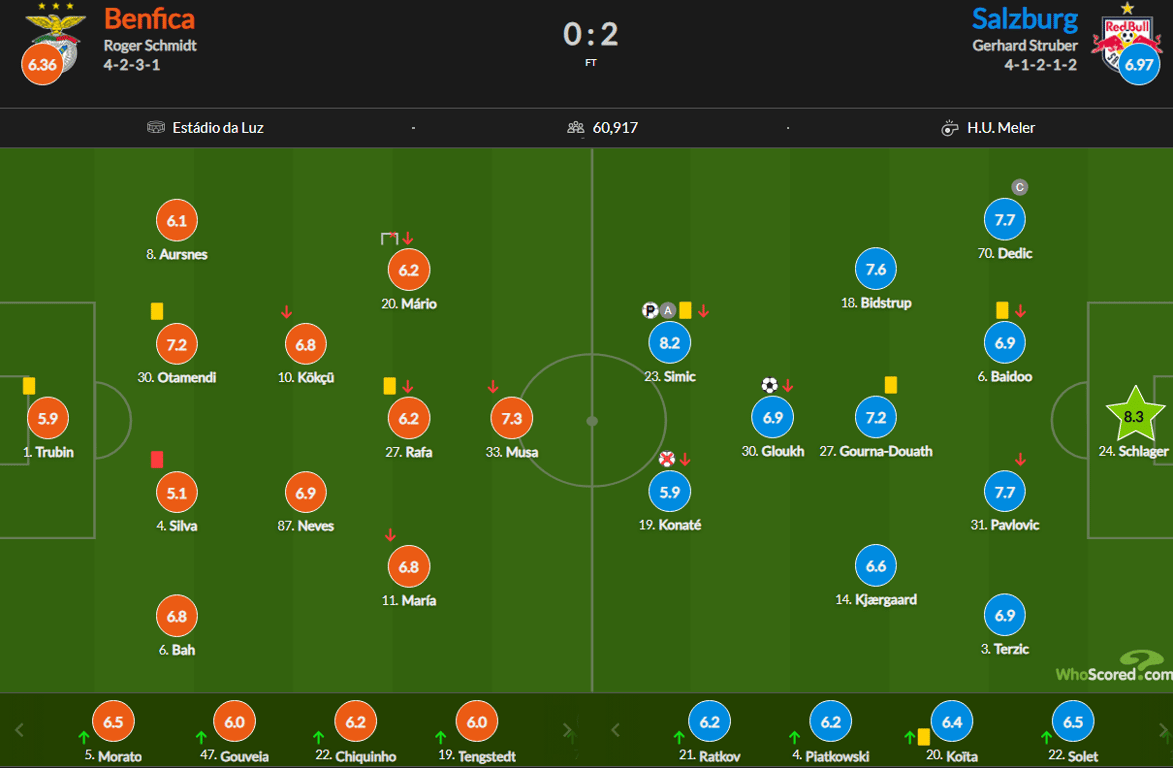The height and width of the screenshot is (768, 1173).
Task: Open the Salzburg team name link
Action: click(1025, 18)
